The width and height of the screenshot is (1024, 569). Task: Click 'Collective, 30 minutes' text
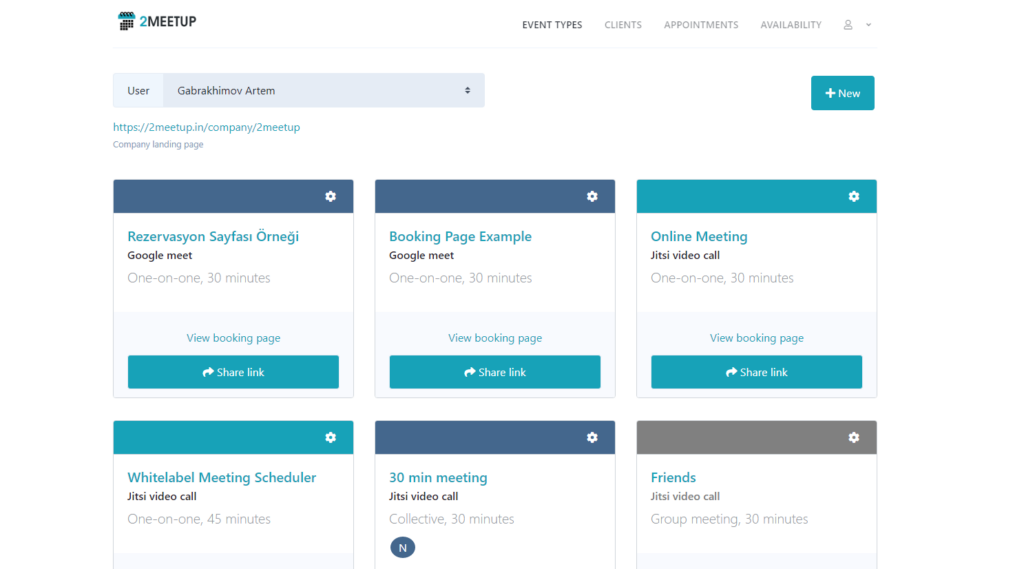point(451,519)
